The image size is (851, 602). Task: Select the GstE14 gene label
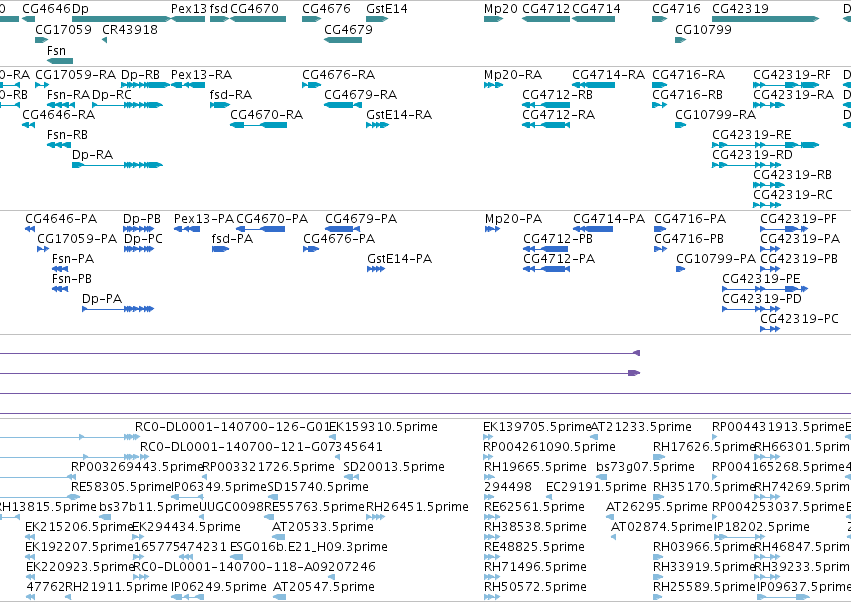coord(387,9)
